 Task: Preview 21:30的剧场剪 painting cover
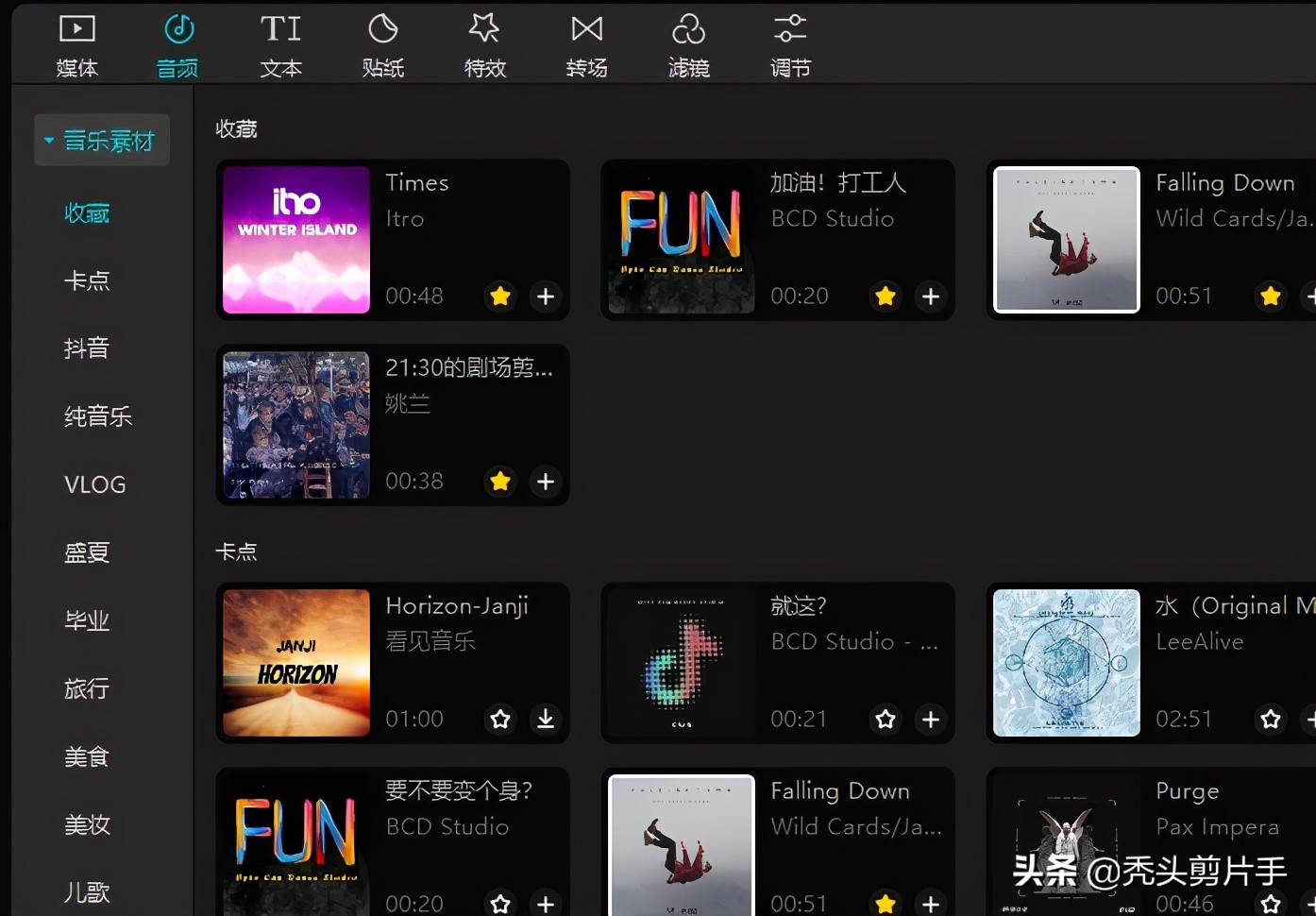[x=296, y=425]
